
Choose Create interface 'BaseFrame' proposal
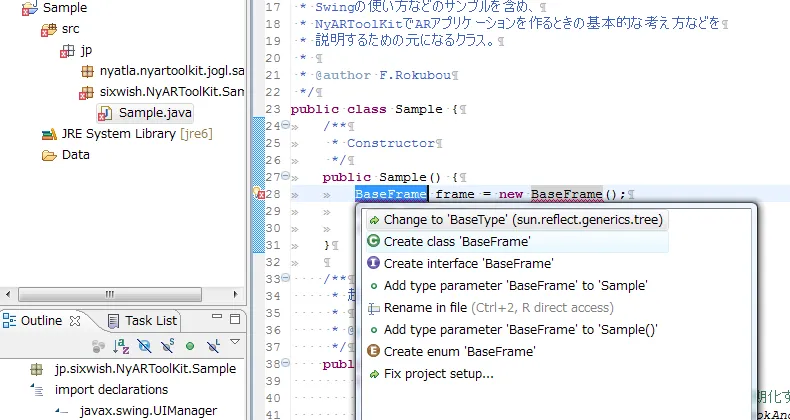tap(469, 263)
